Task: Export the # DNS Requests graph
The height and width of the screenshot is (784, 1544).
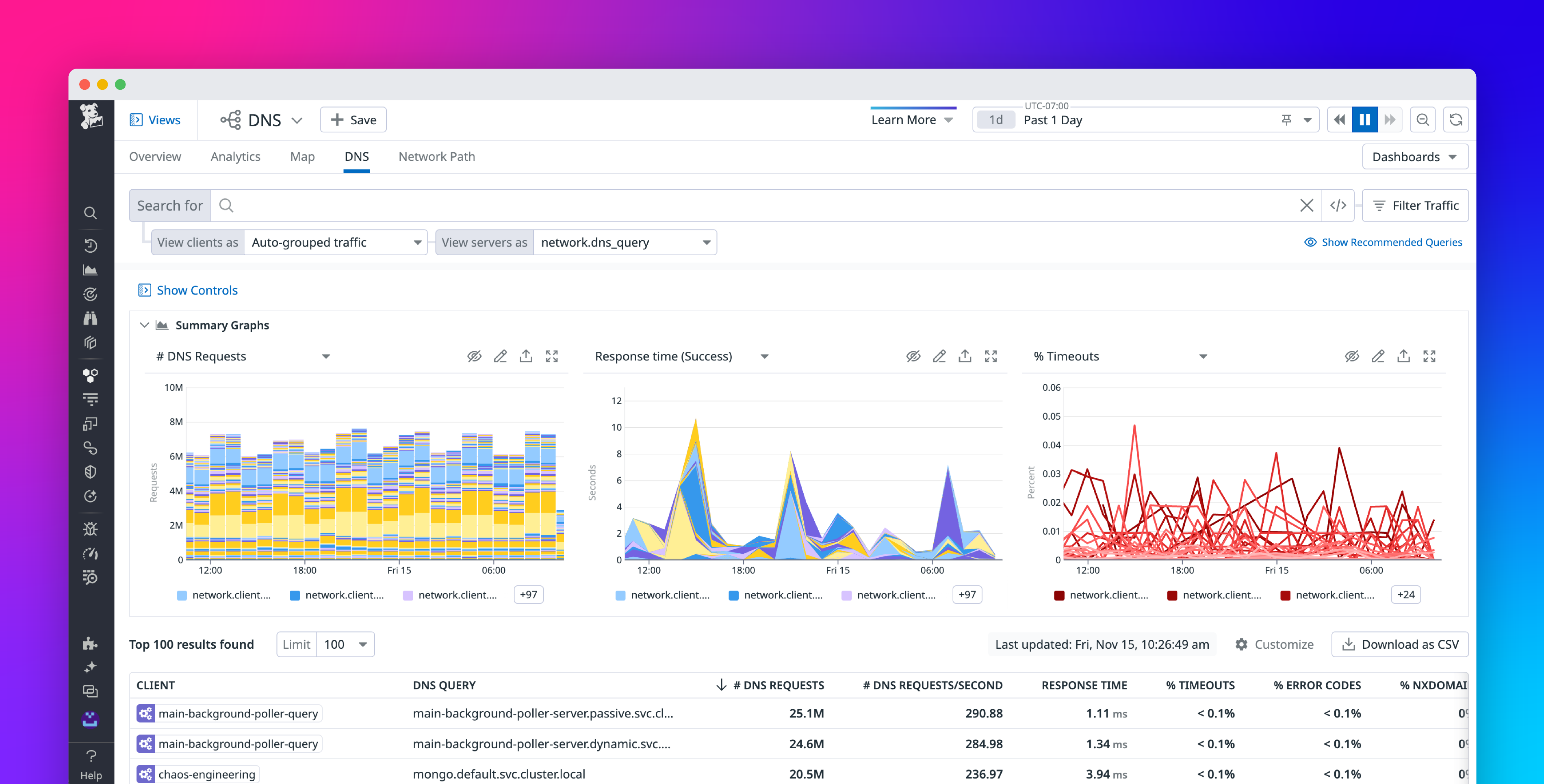Action: 526,356
